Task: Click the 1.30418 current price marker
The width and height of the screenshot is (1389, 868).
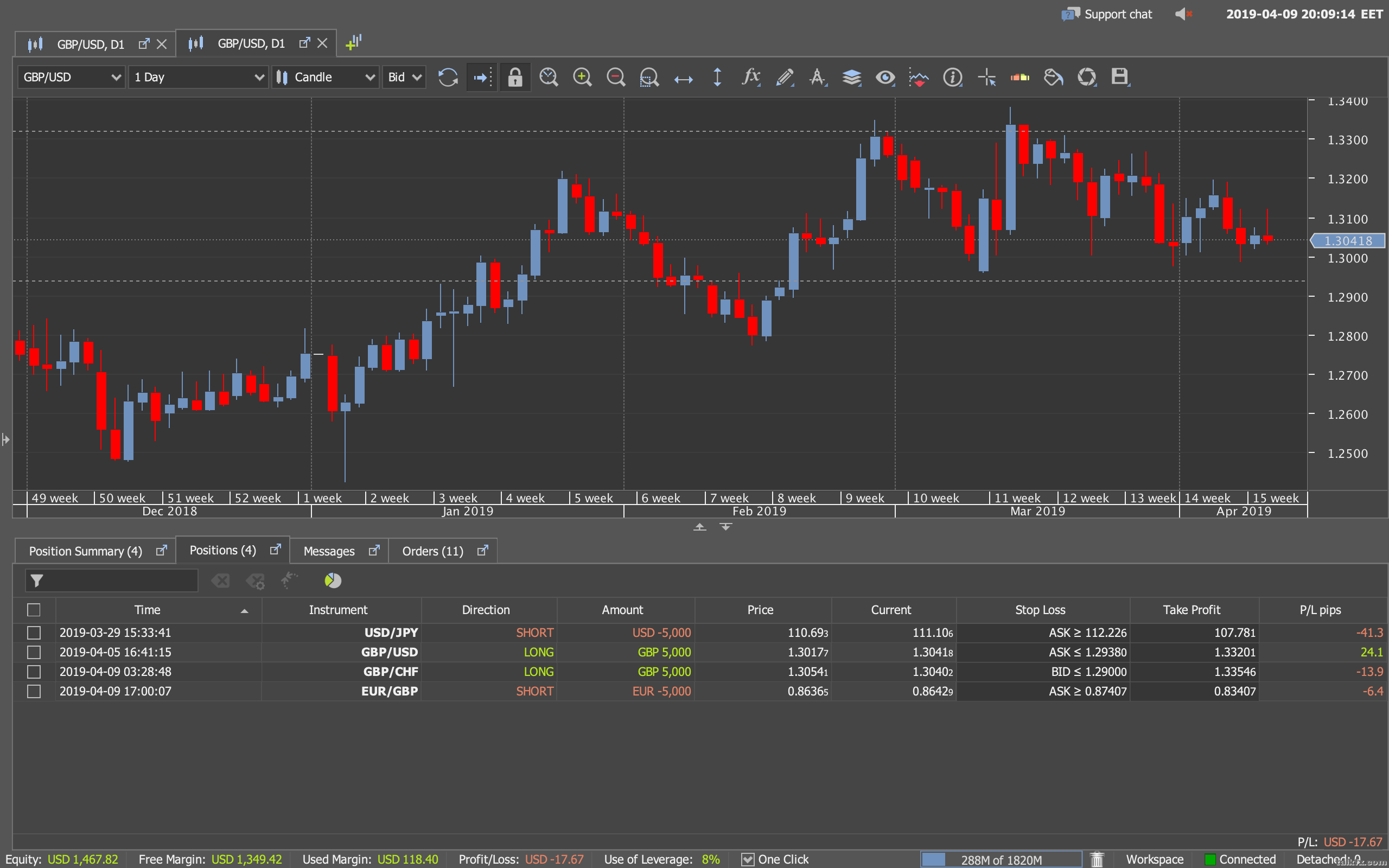Action: (x=1348, y=240)
